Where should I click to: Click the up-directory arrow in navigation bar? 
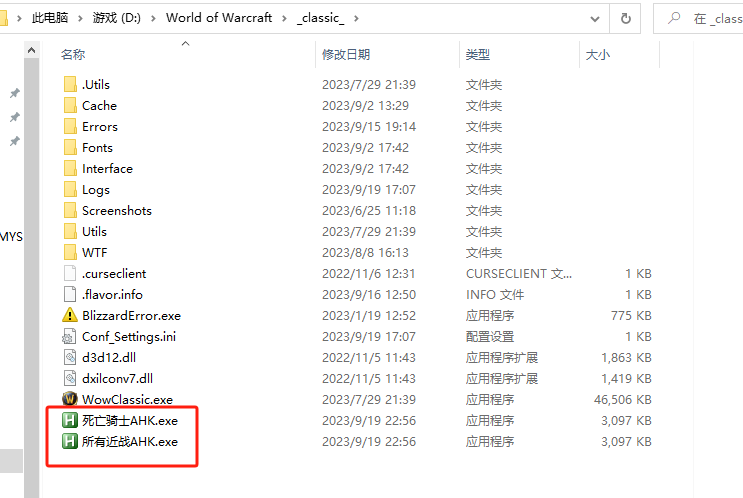coord(6,18)
